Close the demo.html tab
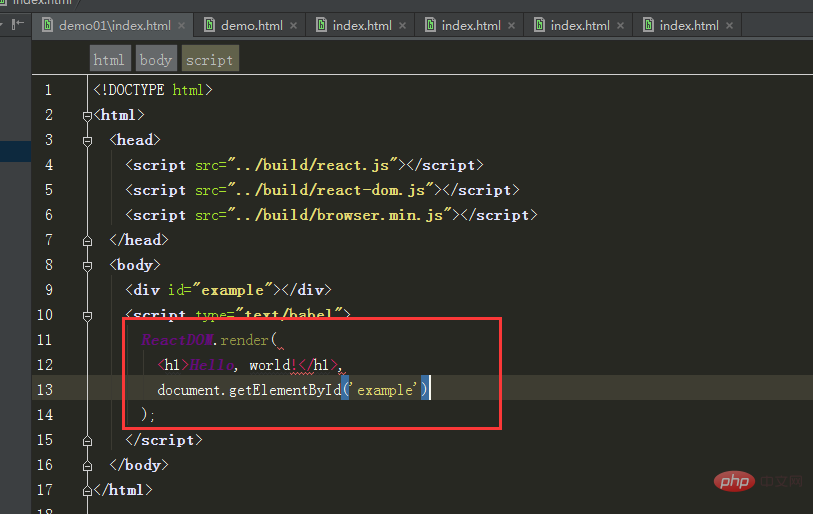 (x=293, y=25)
